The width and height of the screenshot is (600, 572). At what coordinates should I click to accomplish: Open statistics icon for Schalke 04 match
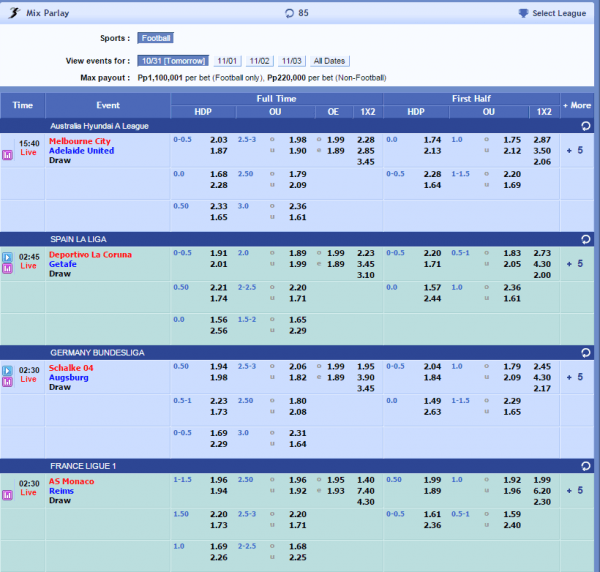7,381
